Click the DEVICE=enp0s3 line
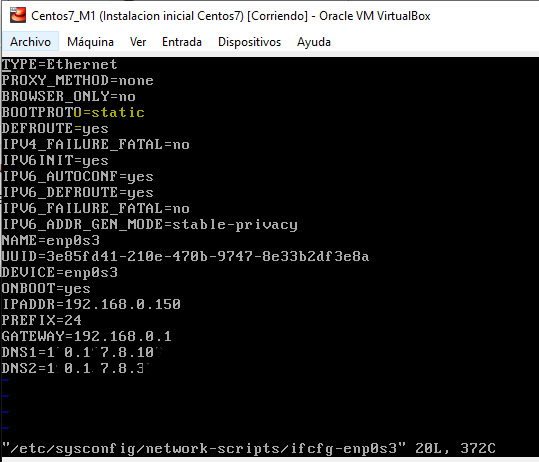539x462 pixels. (x=59, y=272)
